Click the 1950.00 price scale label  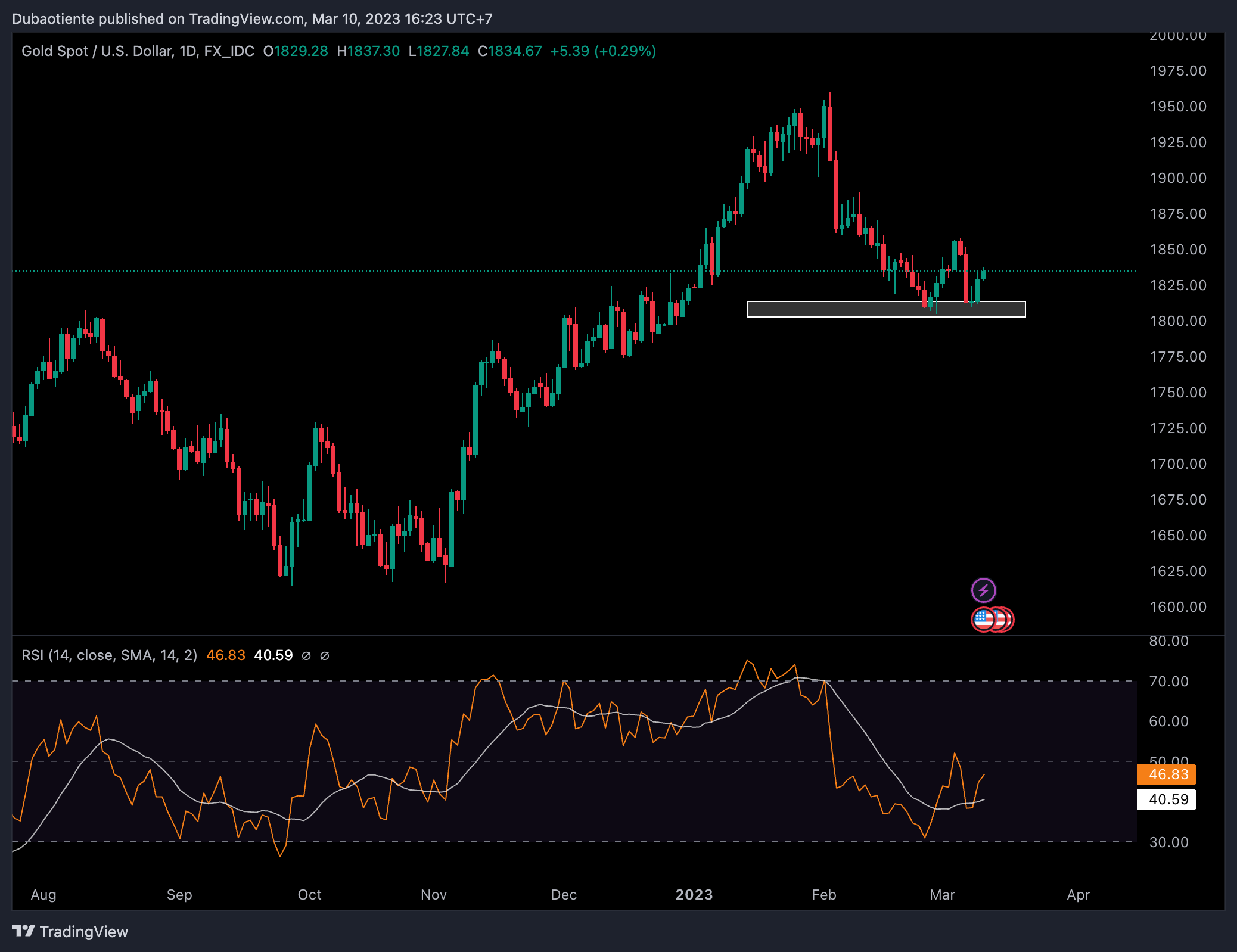[x=1178, y=107]
